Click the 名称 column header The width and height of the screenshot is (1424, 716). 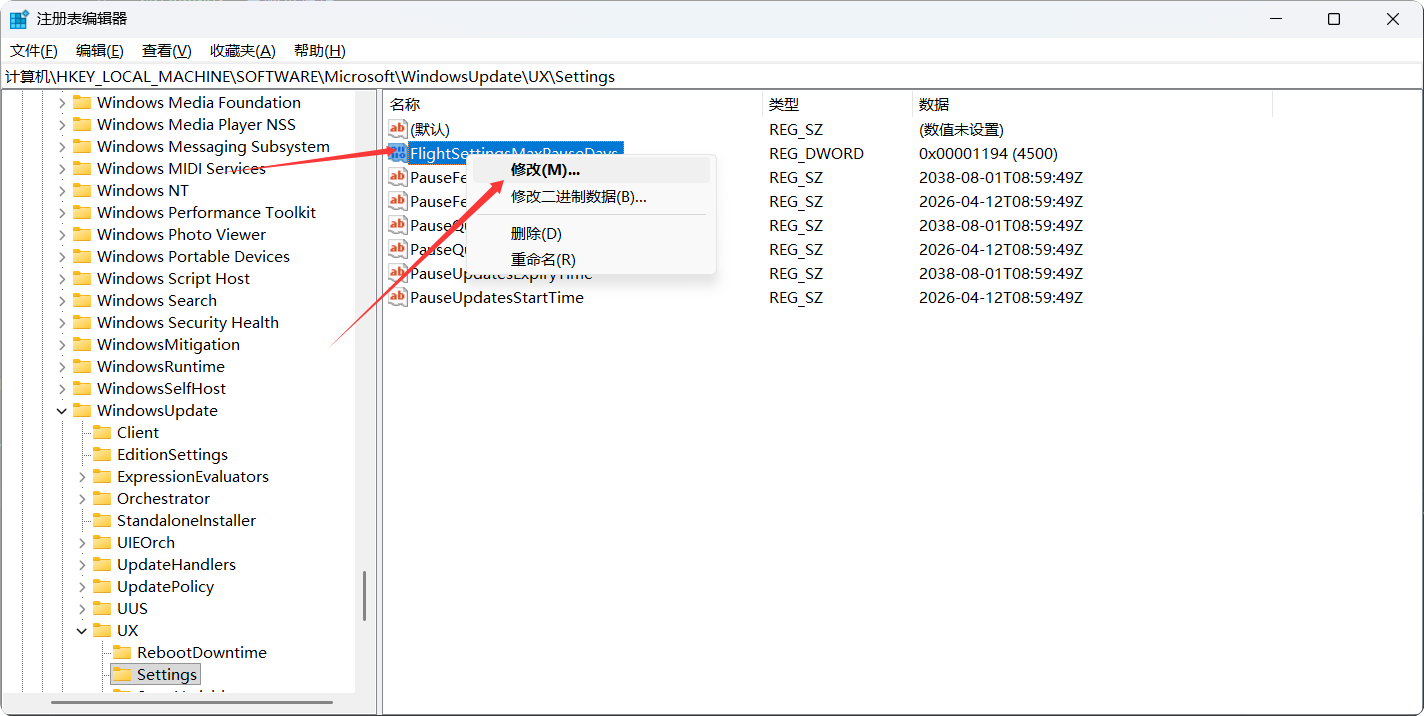405,104
